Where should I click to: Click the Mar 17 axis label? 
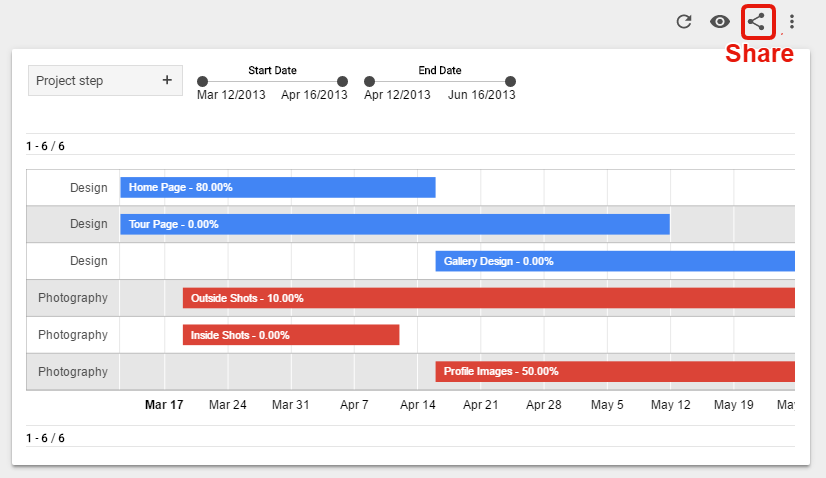(x=164, y=405)
